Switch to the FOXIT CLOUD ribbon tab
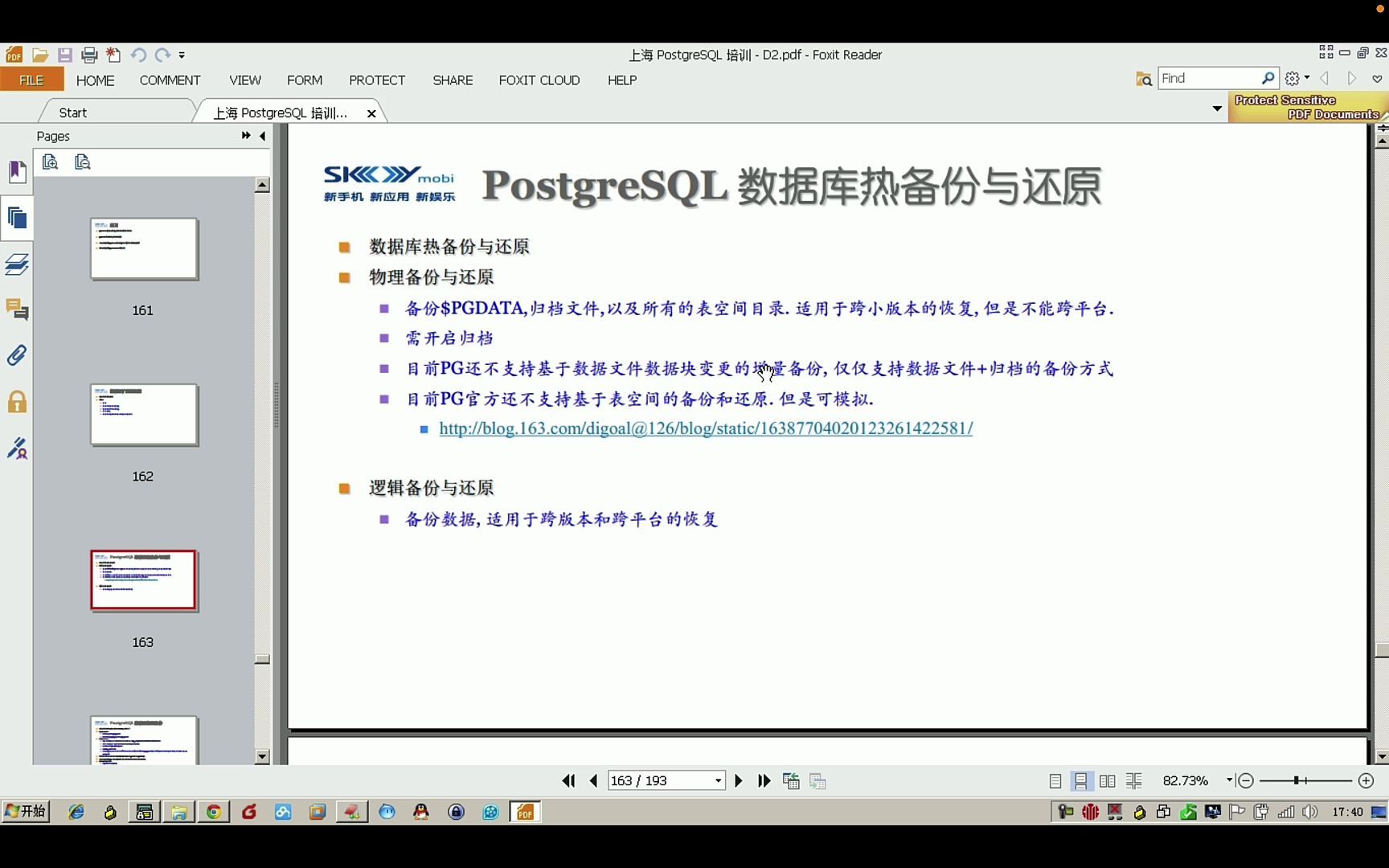 coord(539,80)
